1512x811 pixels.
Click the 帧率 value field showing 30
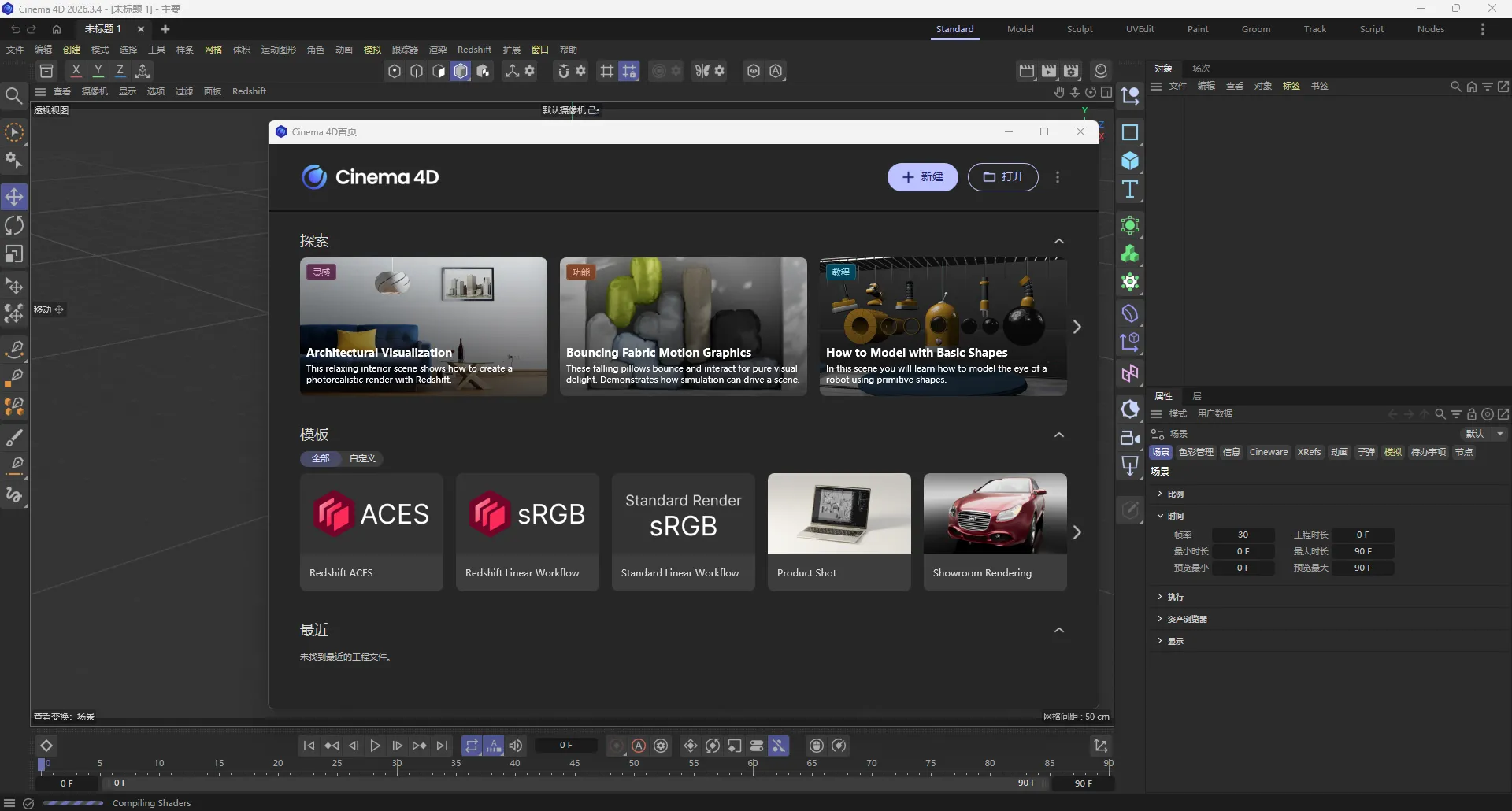pyautogui.click(x=1243, y=535)
